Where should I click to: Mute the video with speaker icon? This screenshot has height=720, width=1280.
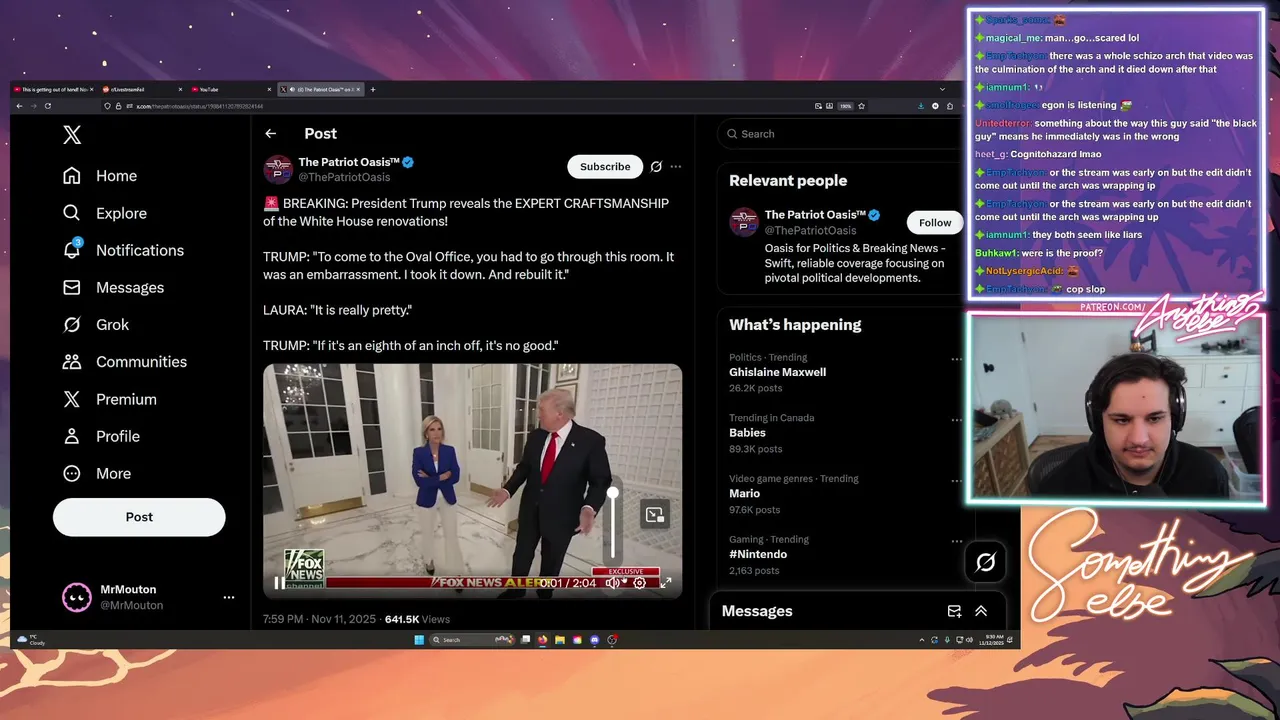(x=613, y=583)
